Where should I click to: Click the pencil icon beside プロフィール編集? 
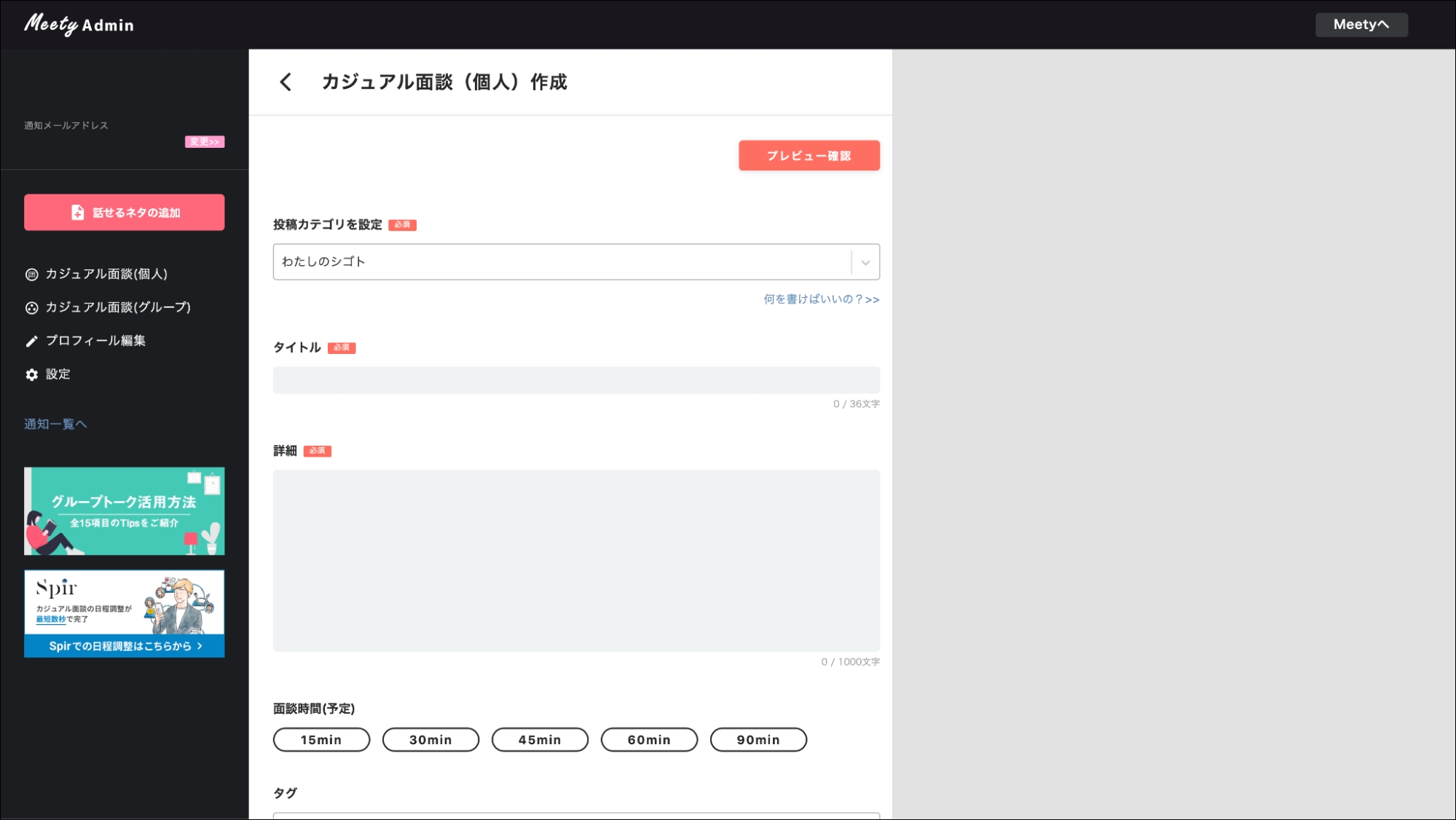pyautogui.click(x=31, y=340)
